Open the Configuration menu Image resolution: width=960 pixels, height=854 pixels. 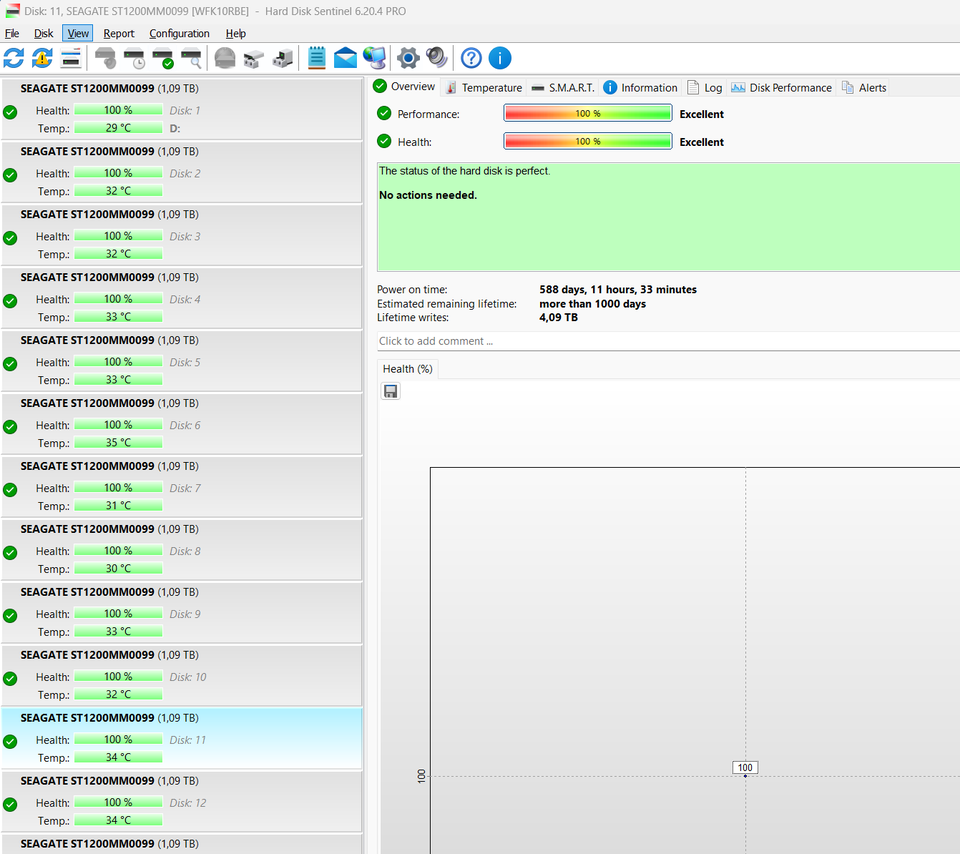[x=179, y=33]
